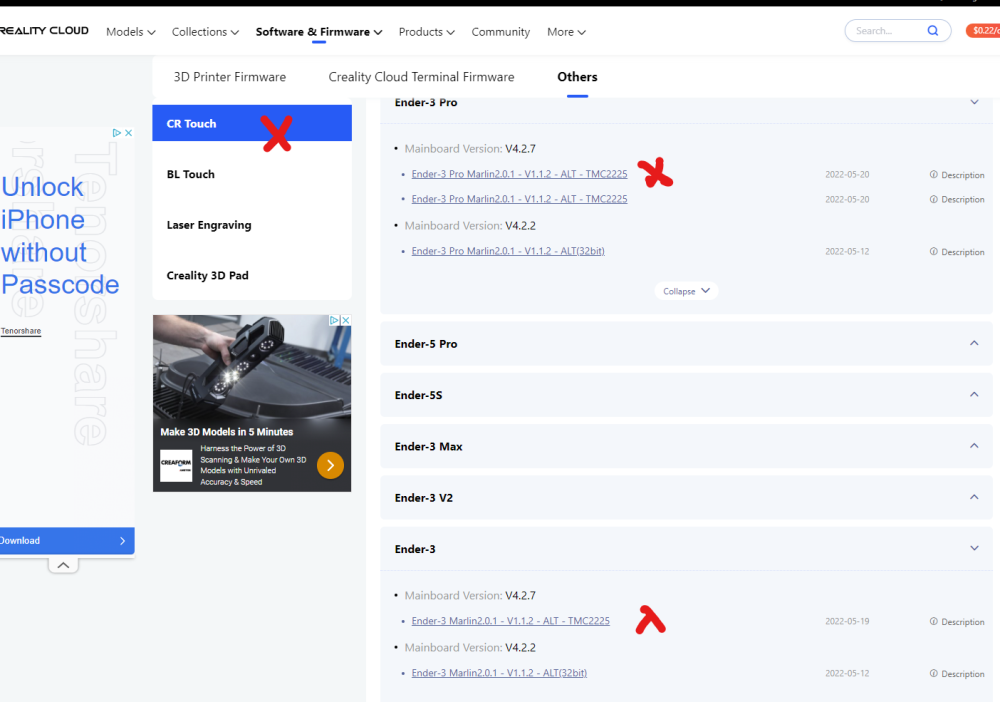The image size is (1000, 702).
Task: Select BL Touch in the sidebar
Action: pos(252,174)
